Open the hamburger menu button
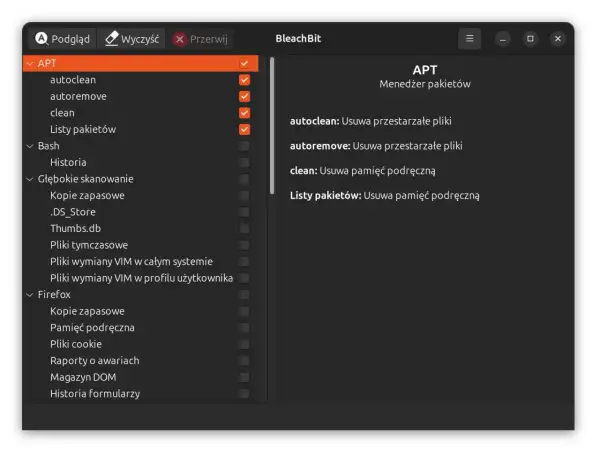The image size is (600, 454). 470,38
